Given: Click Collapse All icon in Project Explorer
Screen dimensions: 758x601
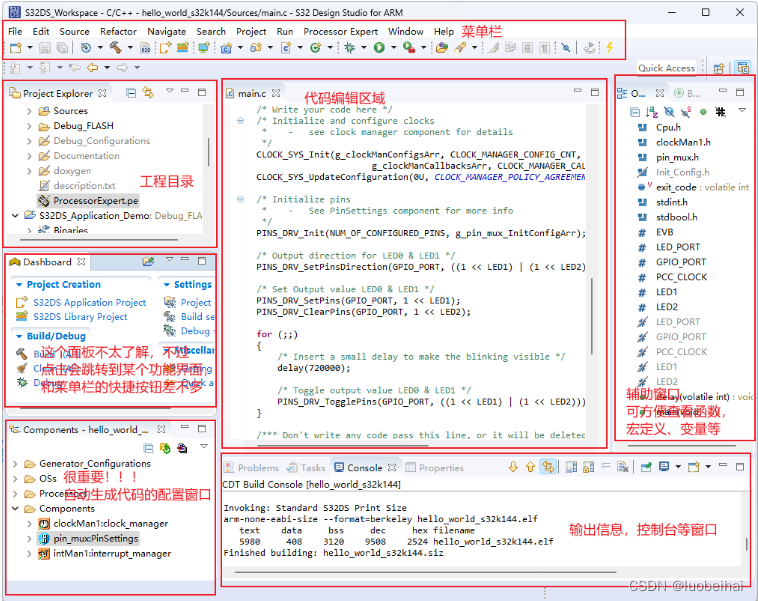Looking at the screenshot, I should [131, 93].
